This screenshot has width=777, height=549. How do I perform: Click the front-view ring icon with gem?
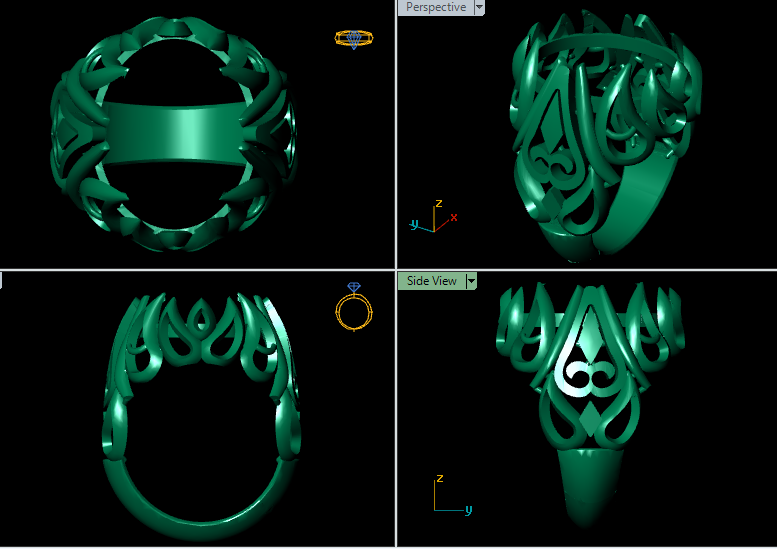[x=354, y=309]
